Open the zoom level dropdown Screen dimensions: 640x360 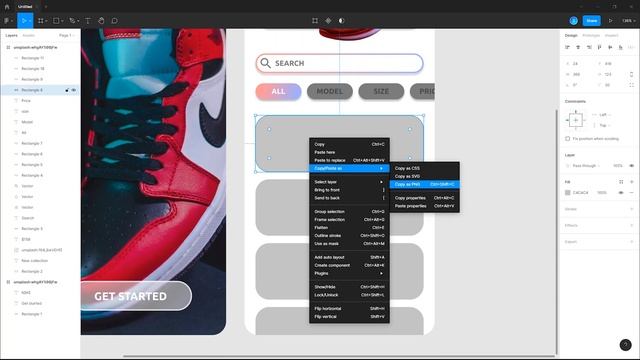tap(628, 20)
